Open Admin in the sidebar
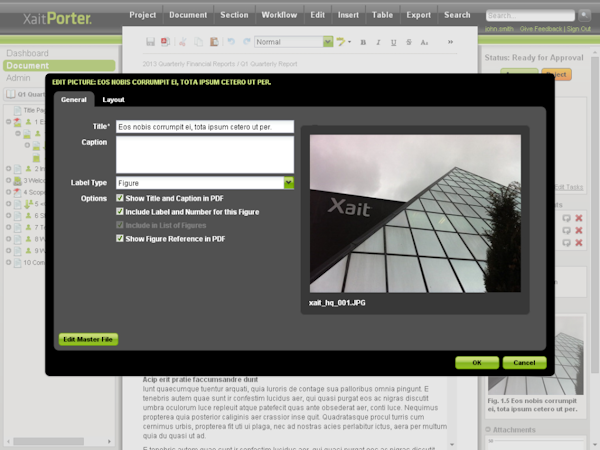 (x=18, y=78)
